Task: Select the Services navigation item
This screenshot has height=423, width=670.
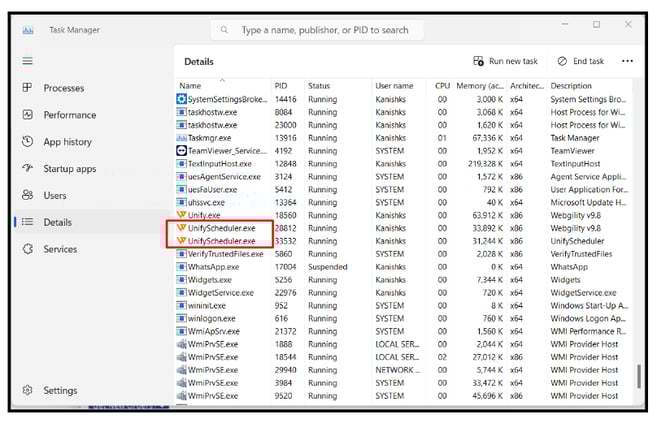Action: tap(60, 249)
